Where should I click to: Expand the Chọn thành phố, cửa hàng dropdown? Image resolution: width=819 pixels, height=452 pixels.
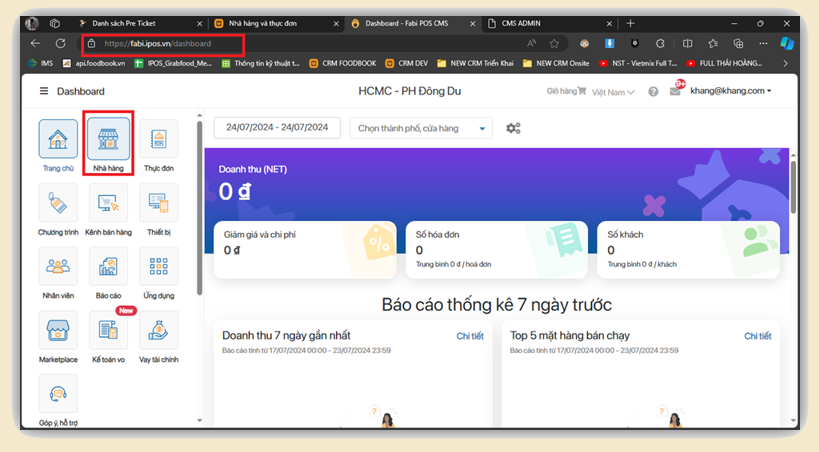423,128
